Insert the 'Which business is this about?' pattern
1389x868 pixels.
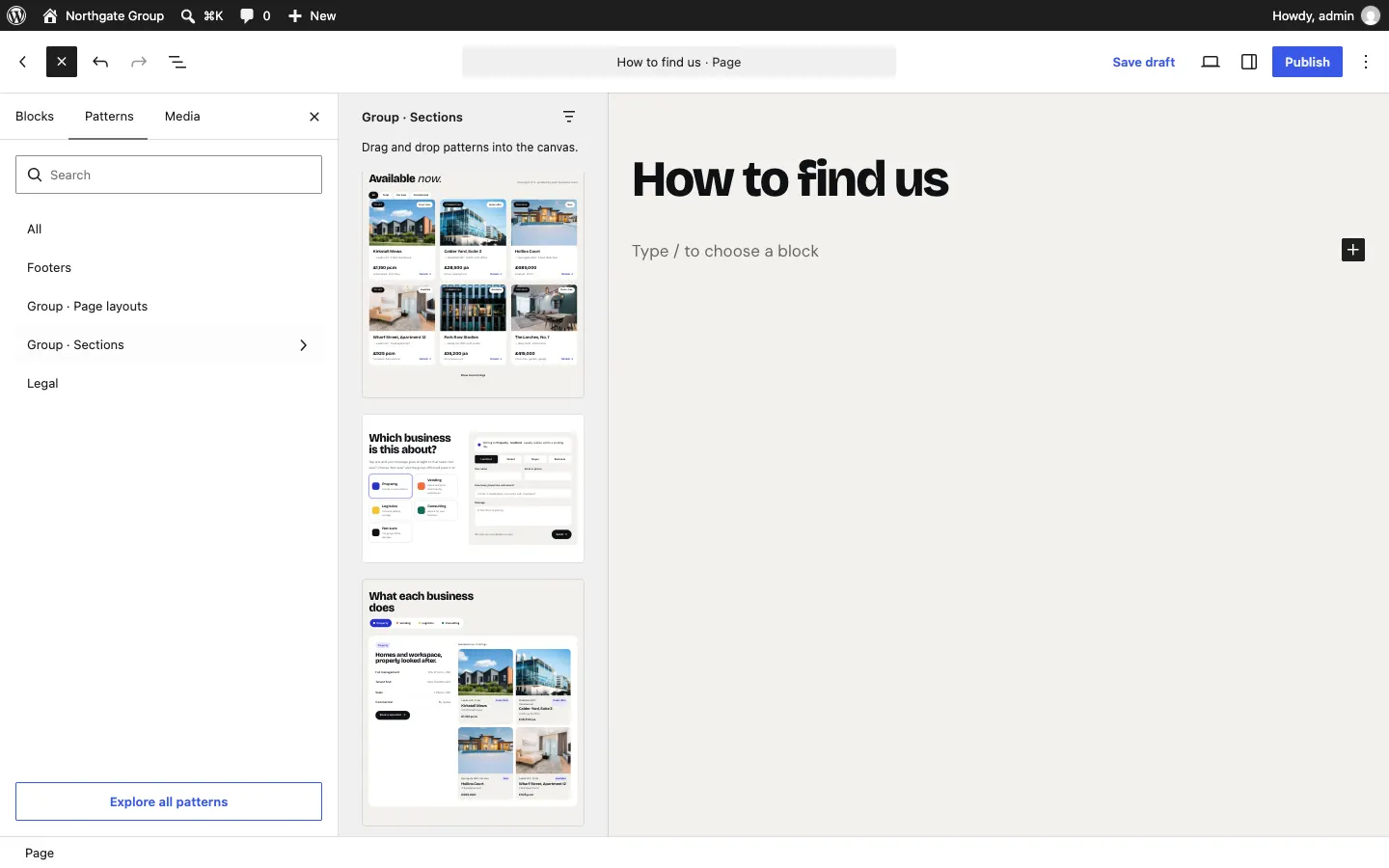474,489
